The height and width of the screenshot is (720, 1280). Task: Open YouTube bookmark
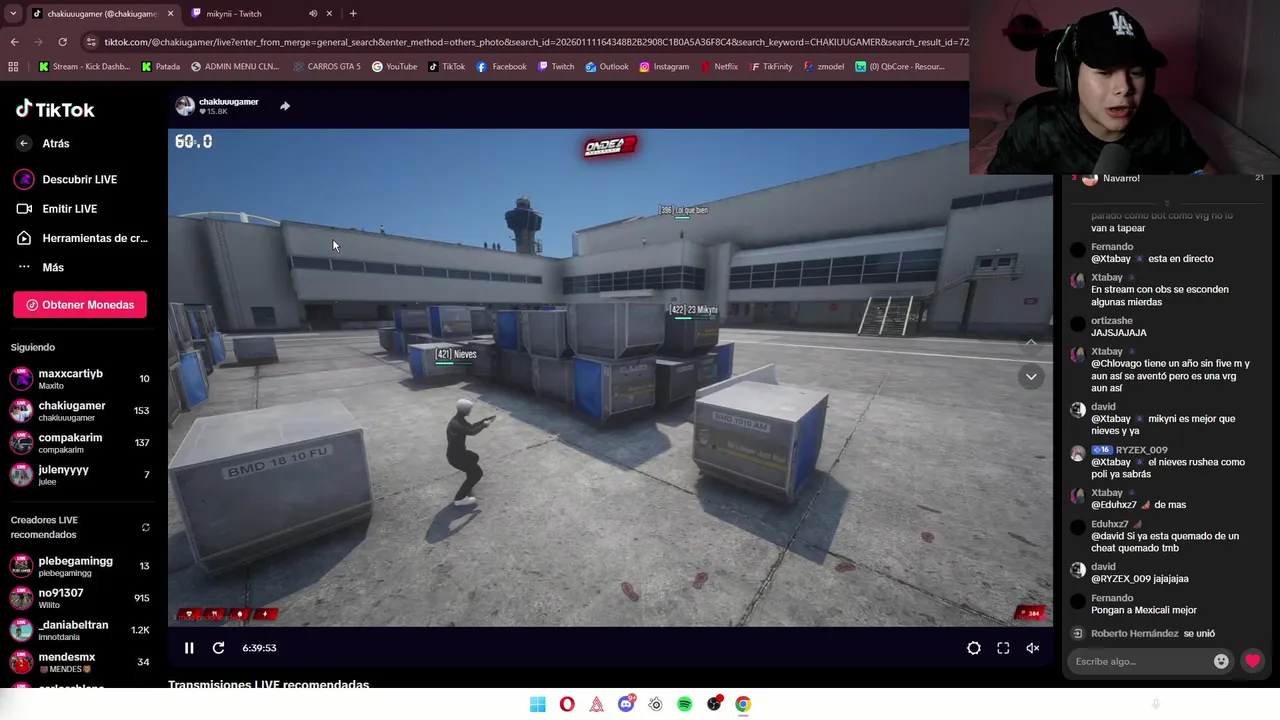click(x=395, y=67)
